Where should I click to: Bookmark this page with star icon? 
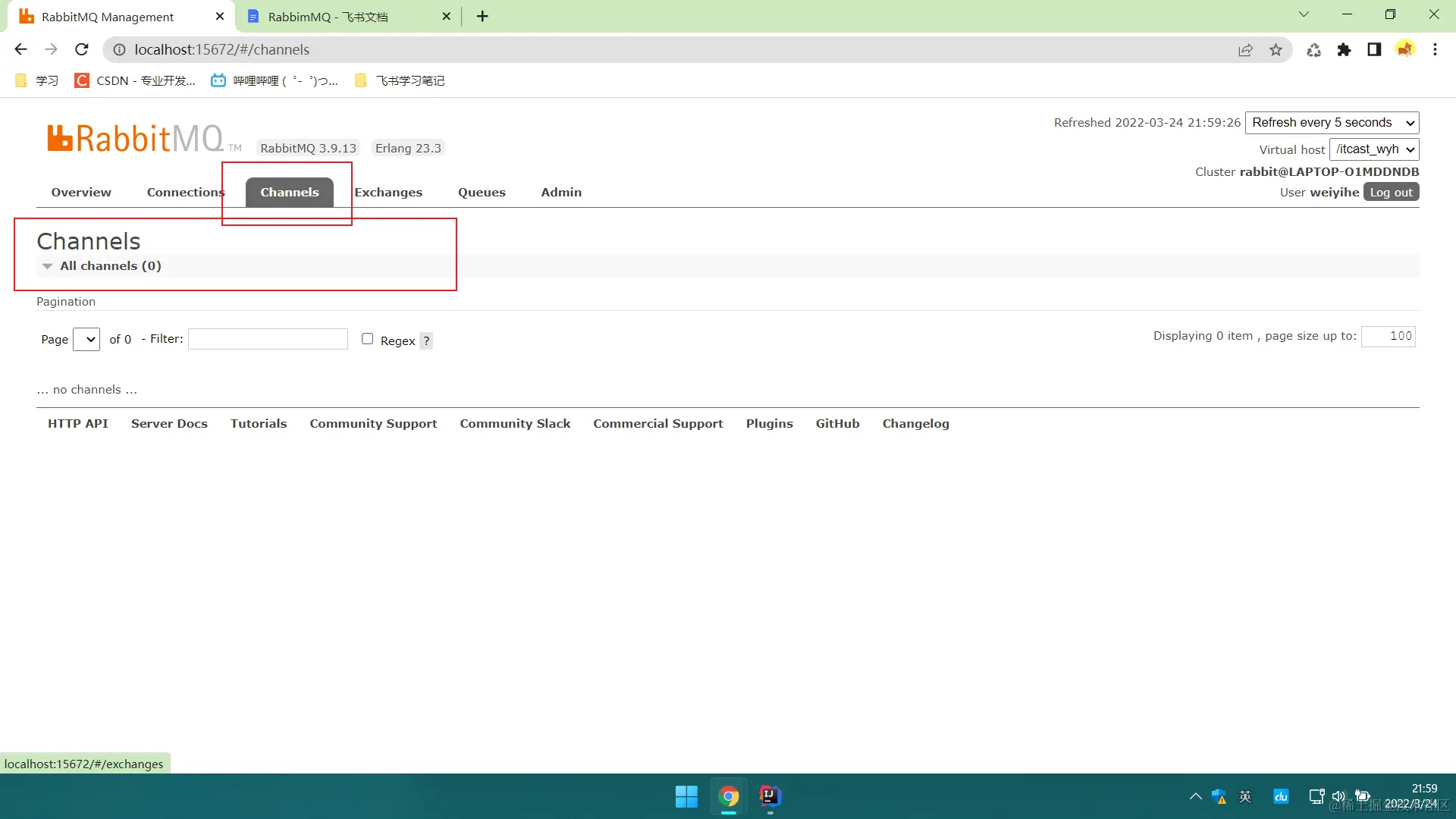tap(1276, 50)
